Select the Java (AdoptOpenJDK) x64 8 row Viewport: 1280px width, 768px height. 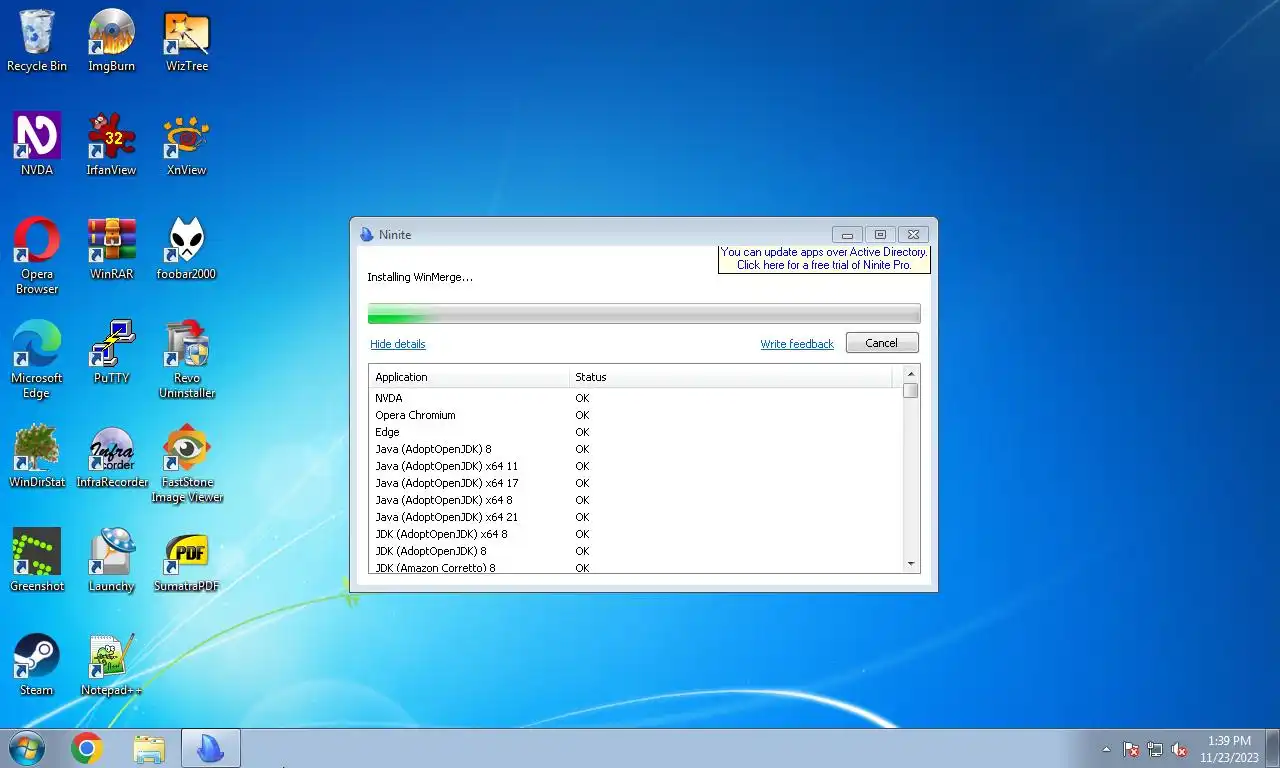636,500
